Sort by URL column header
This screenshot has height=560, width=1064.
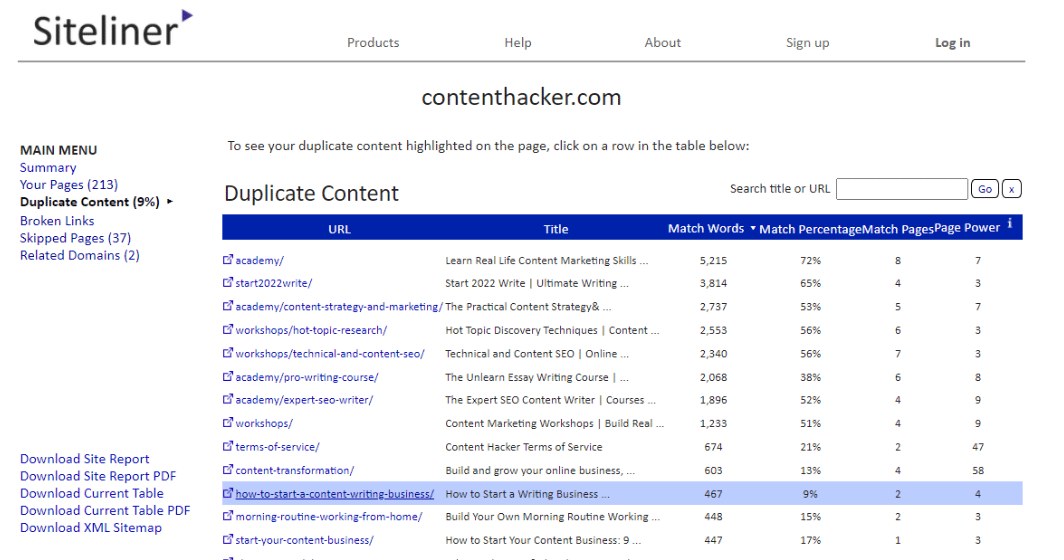click(339, 229)
